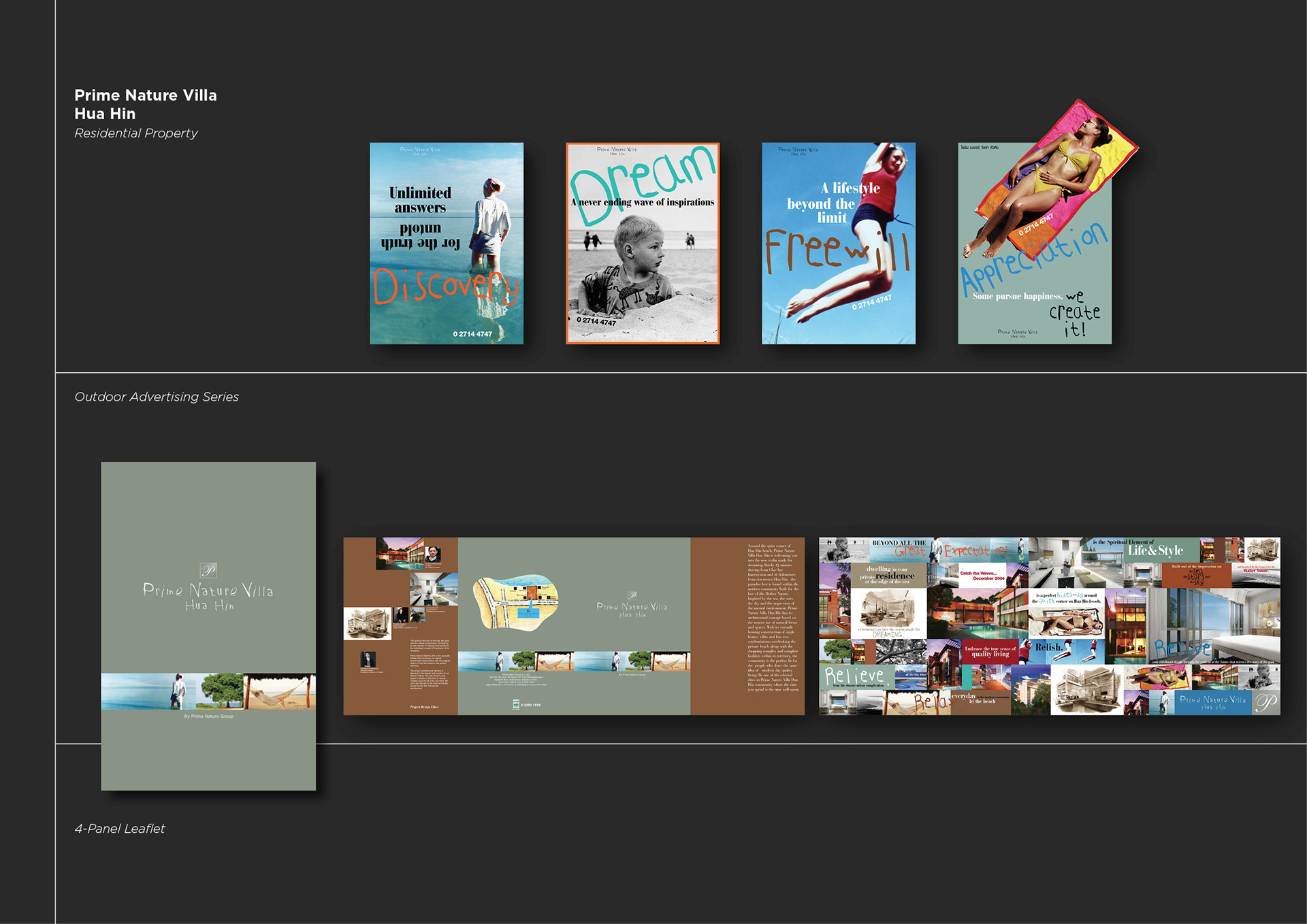Select the Freewill jumping woman poster

(x=838, y=243)
